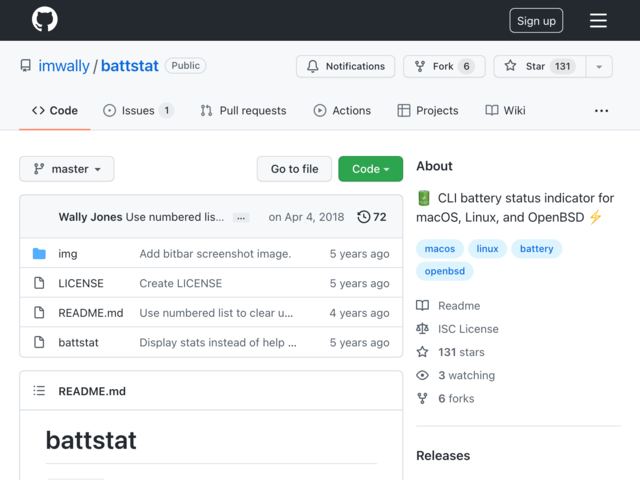The width and height of the screenshot is (640, 480).
Task: Click the battstat file icon
Action: 39,342
